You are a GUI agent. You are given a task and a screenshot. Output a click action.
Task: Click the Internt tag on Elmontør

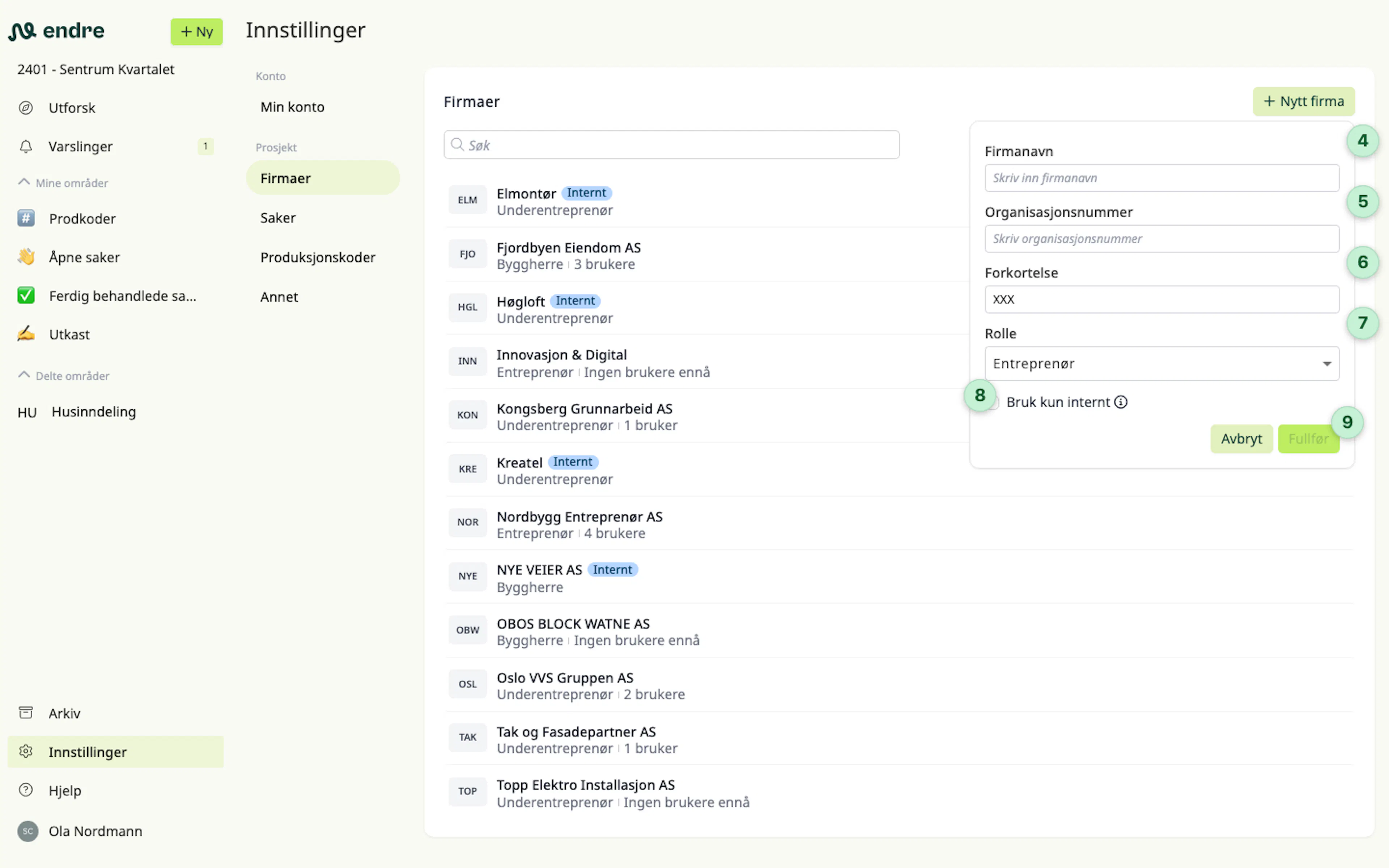click(x=586, y=193)
